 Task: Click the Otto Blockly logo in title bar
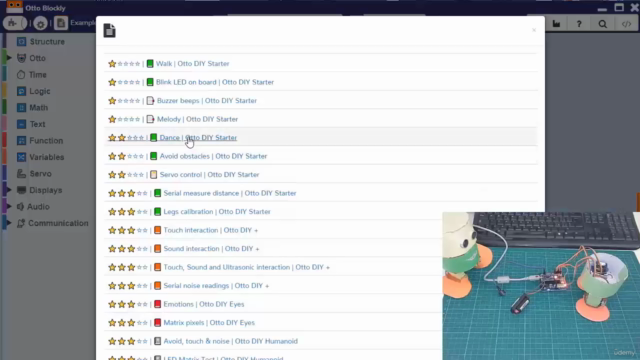click(x=14, y=7)
